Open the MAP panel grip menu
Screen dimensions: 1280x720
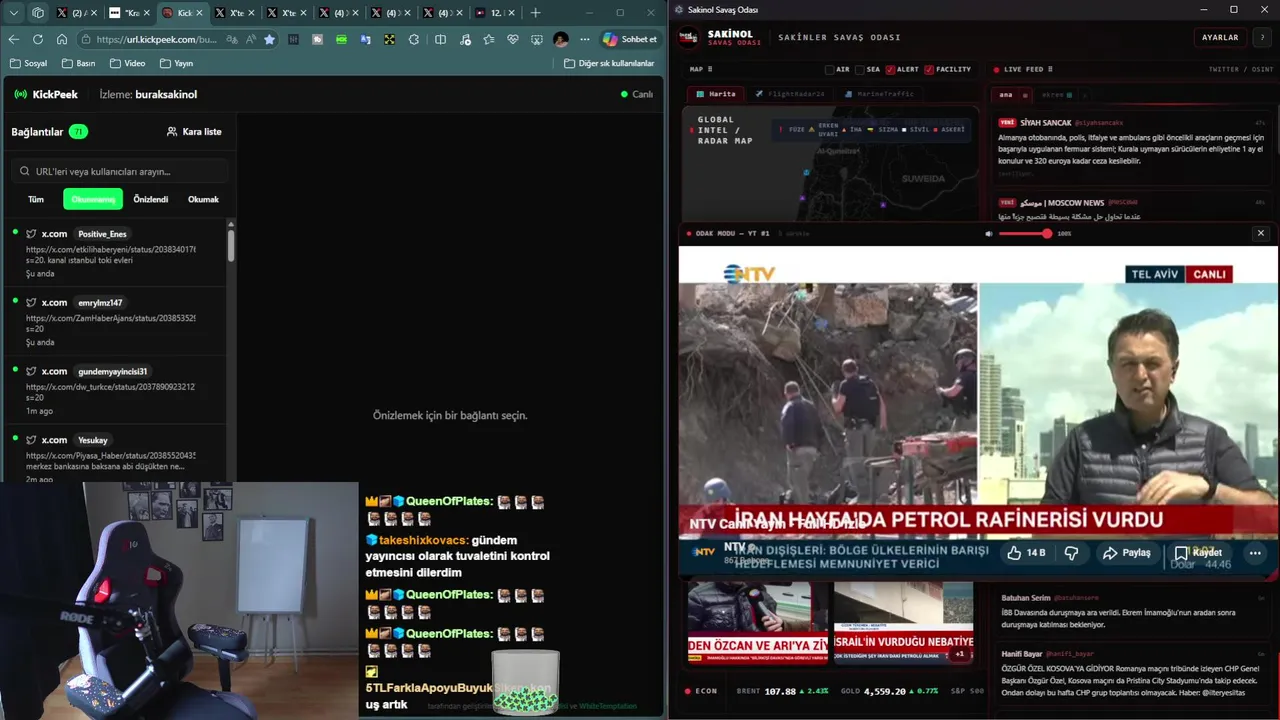(x=709, y=69)
